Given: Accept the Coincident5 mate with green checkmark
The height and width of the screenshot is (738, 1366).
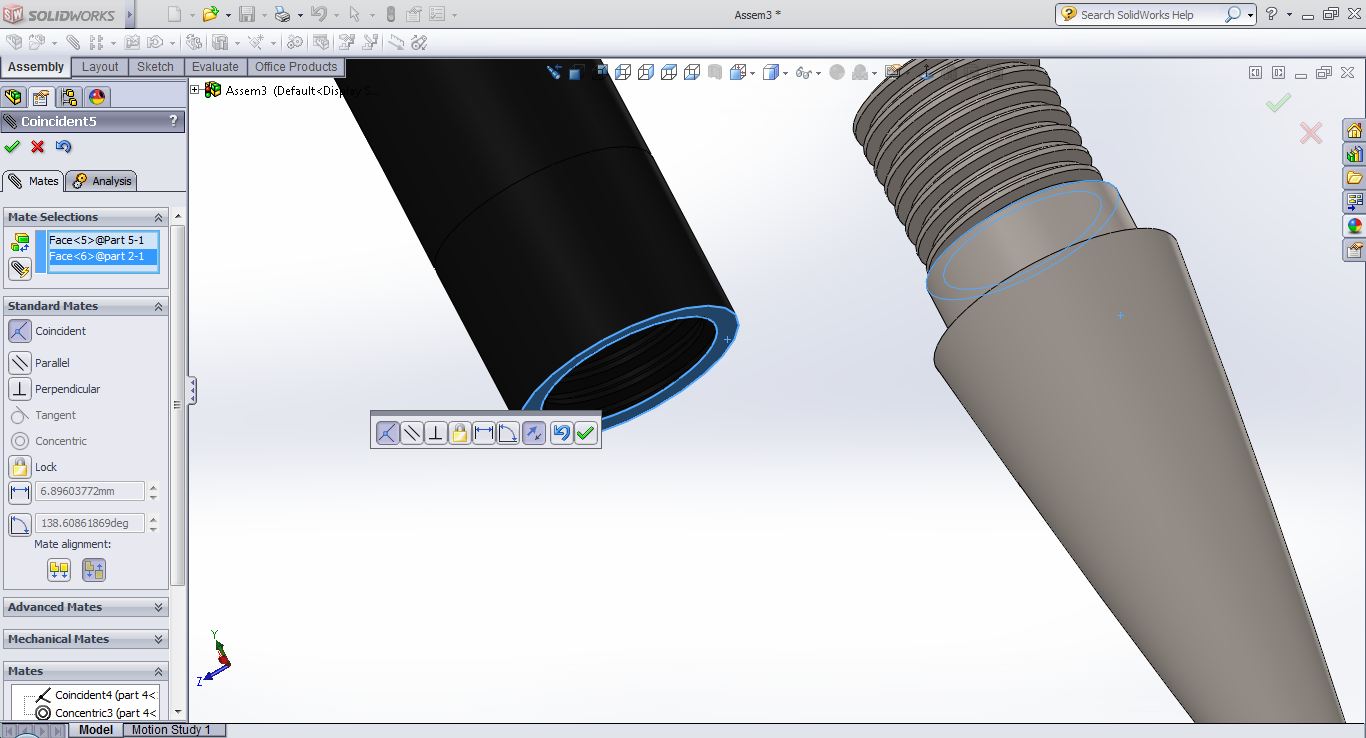Looking at the screenshot, I should click(12, 147).
